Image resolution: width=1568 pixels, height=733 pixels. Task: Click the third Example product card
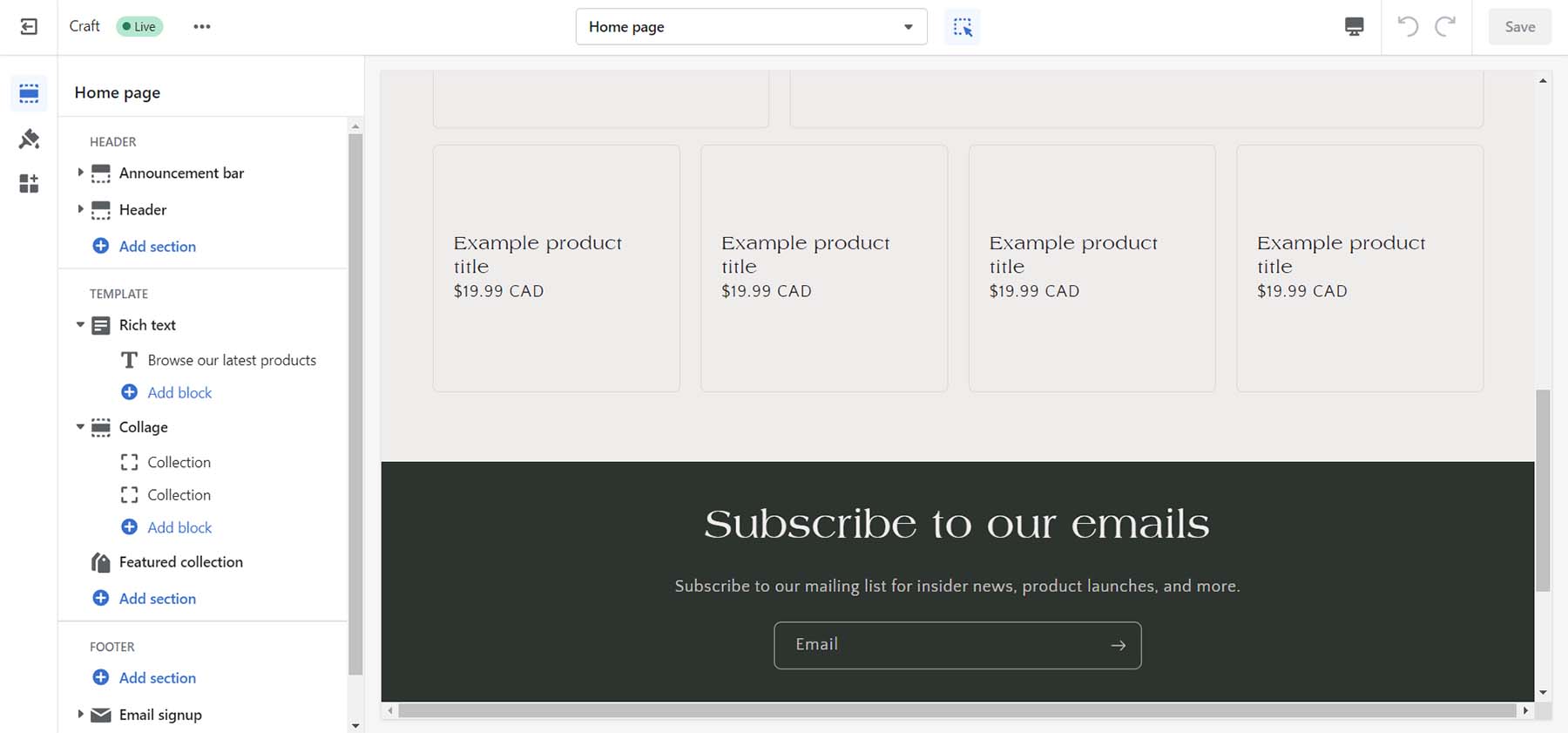pos(1092,268)
